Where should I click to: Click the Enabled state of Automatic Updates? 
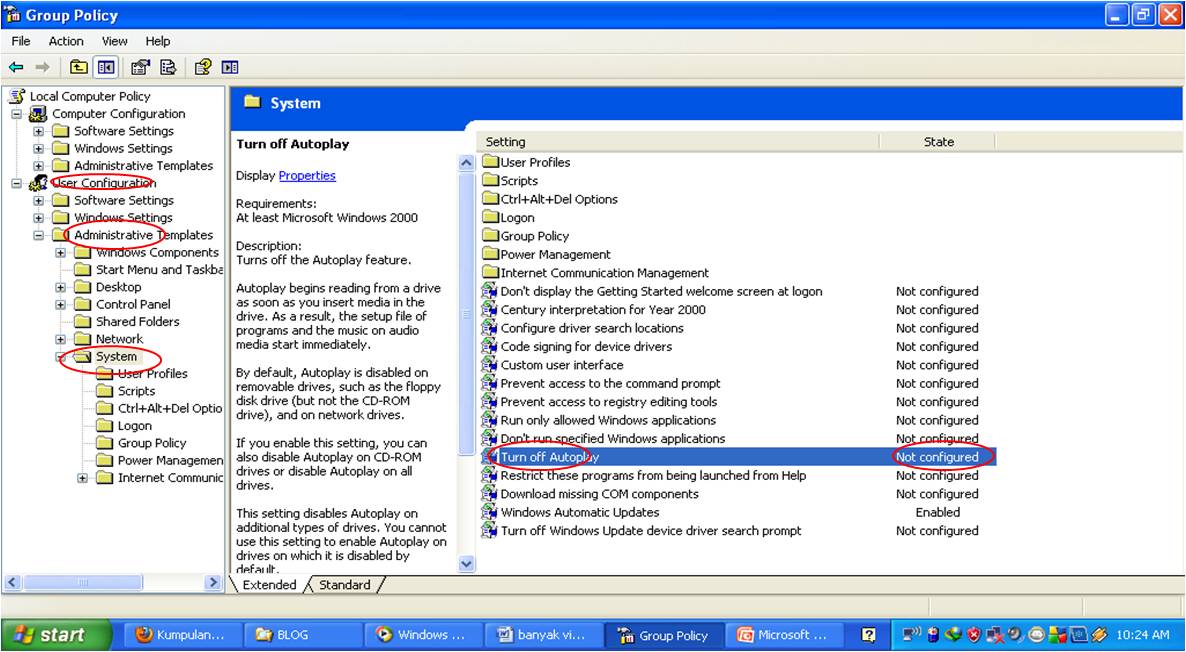pyautogui.click(x=938, y=512)
